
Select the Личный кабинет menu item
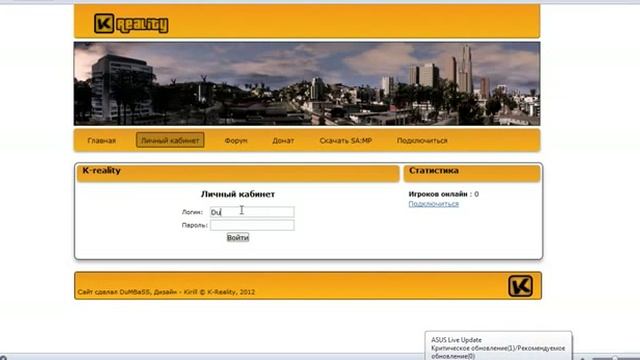(x=170, y=140)
